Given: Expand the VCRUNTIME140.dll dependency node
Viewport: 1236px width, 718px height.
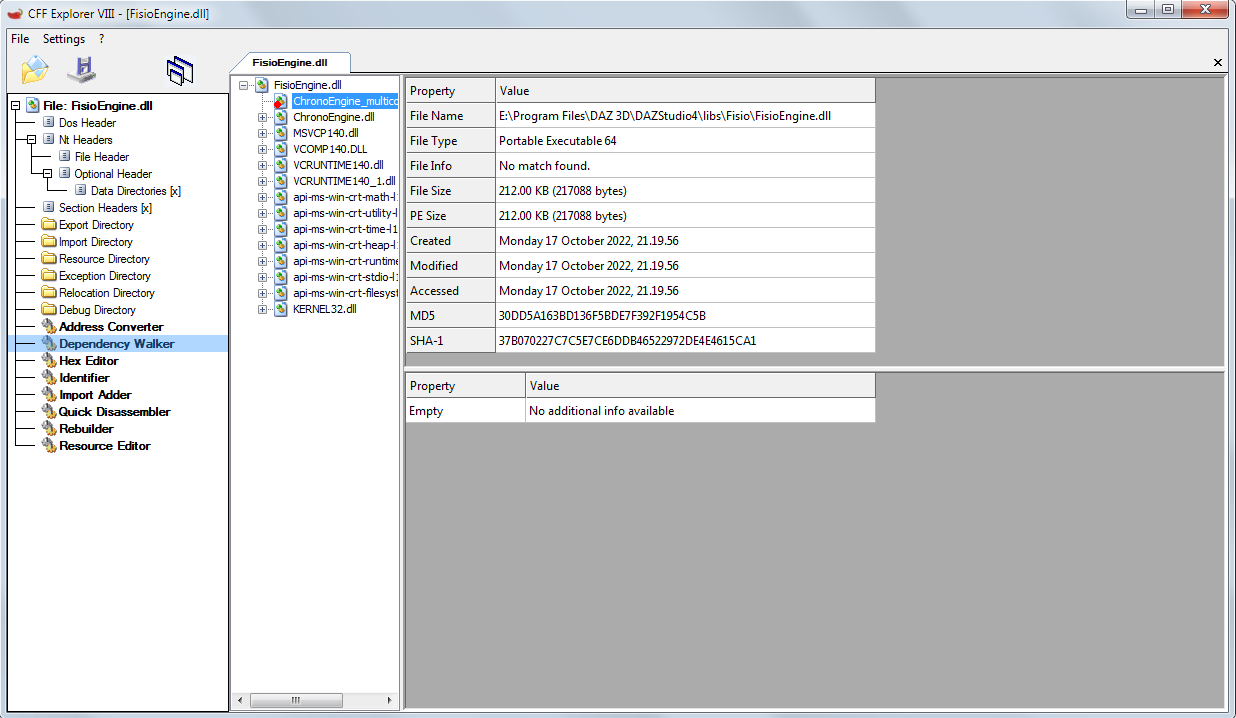Looking at the screenshot, I should click(263, 165).
